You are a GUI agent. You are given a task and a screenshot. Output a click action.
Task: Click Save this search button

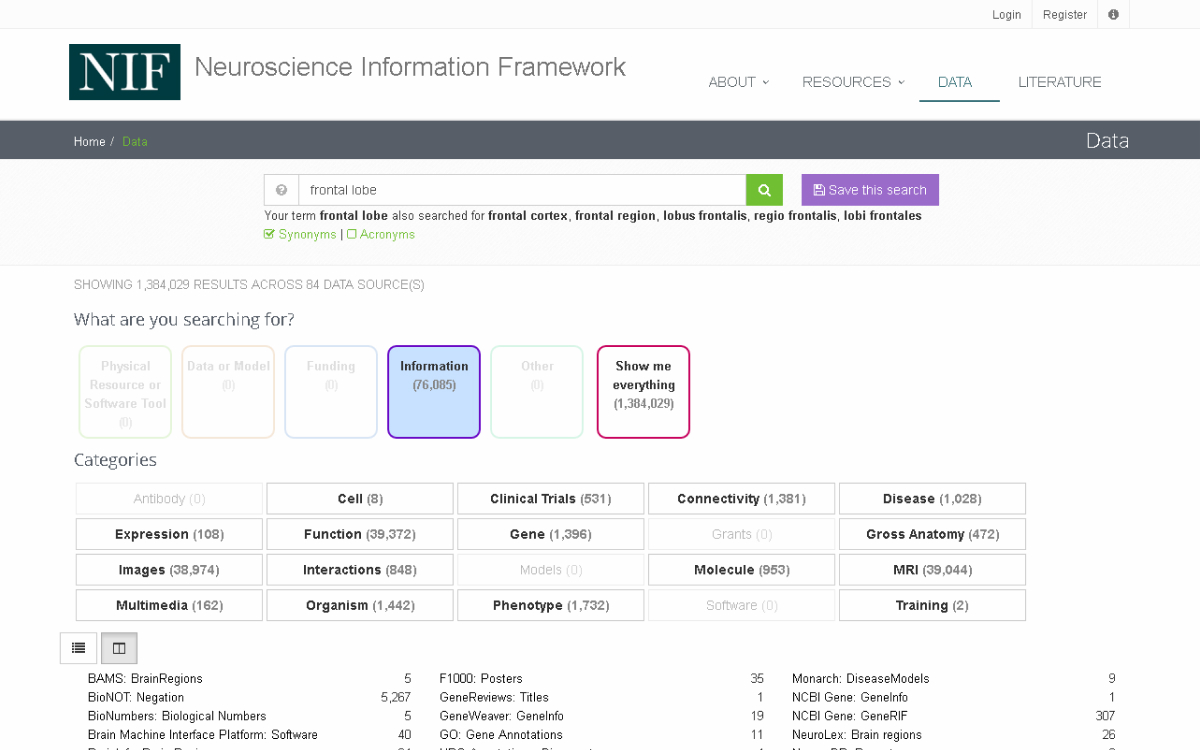pyautogui.click(x=870, y=190)
